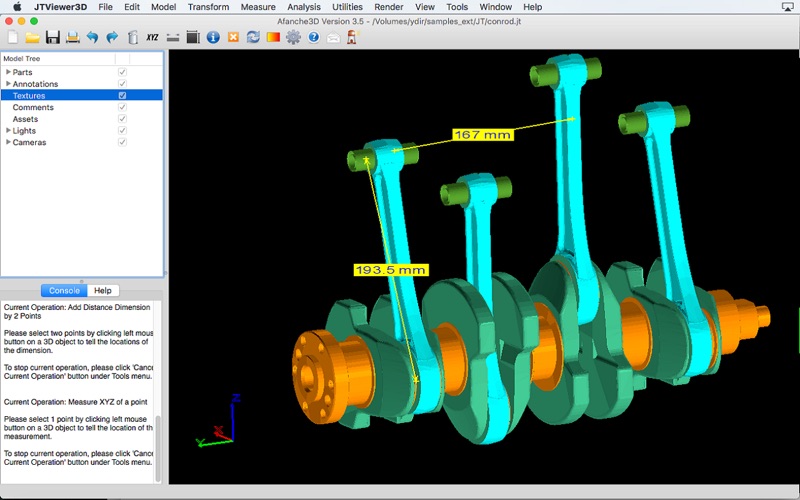The image size is (800, 500).
Task: Expand the Parts tree node
Action: pyautogui.click(x=8, y=72)
